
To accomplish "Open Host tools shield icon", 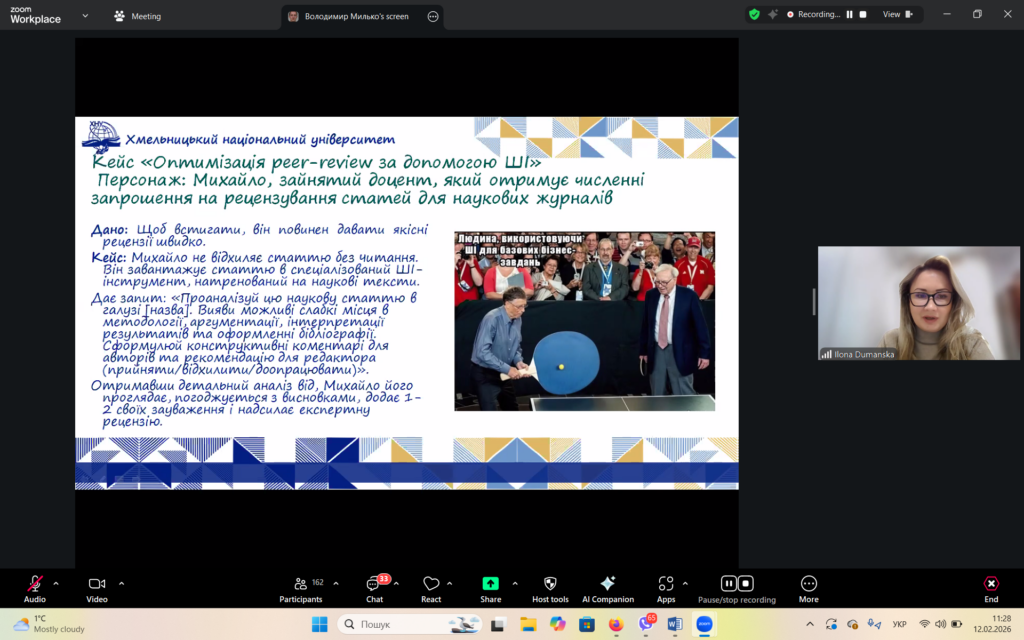I will 550,584.
